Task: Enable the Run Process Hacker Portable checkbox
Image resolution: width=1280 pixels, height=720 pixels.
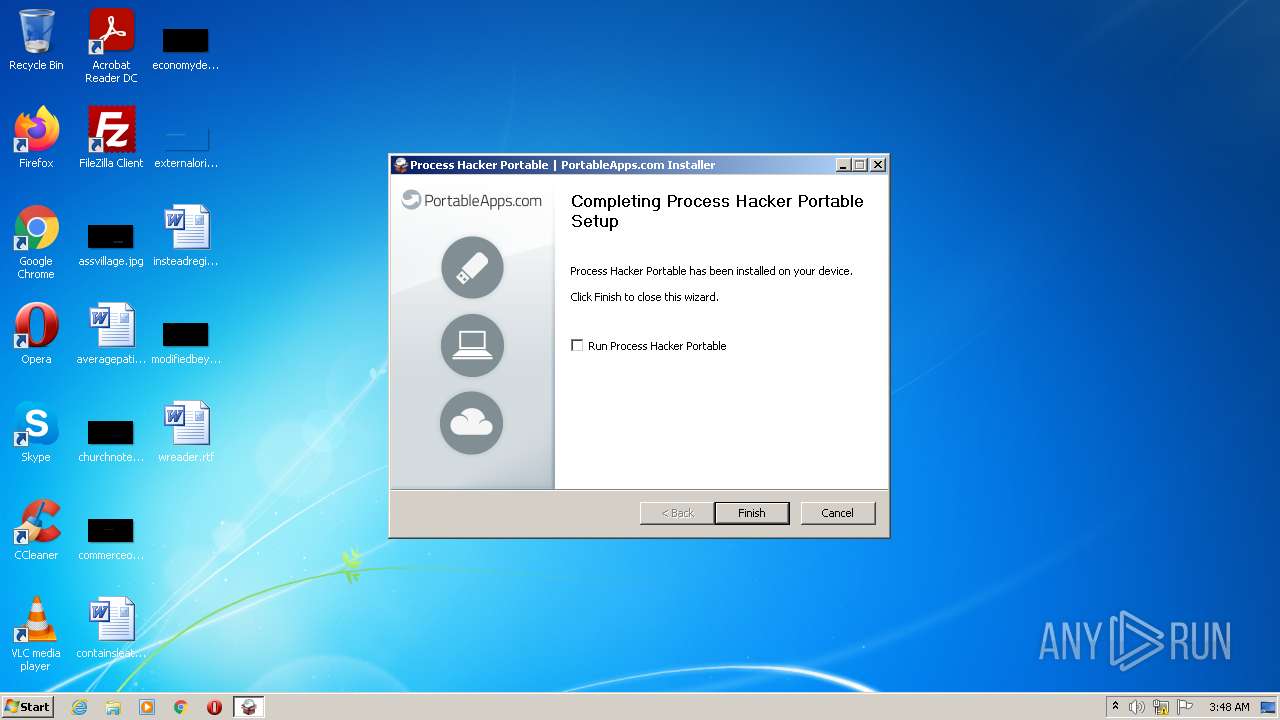Action: pyautogui.click(x=577, y=346)
